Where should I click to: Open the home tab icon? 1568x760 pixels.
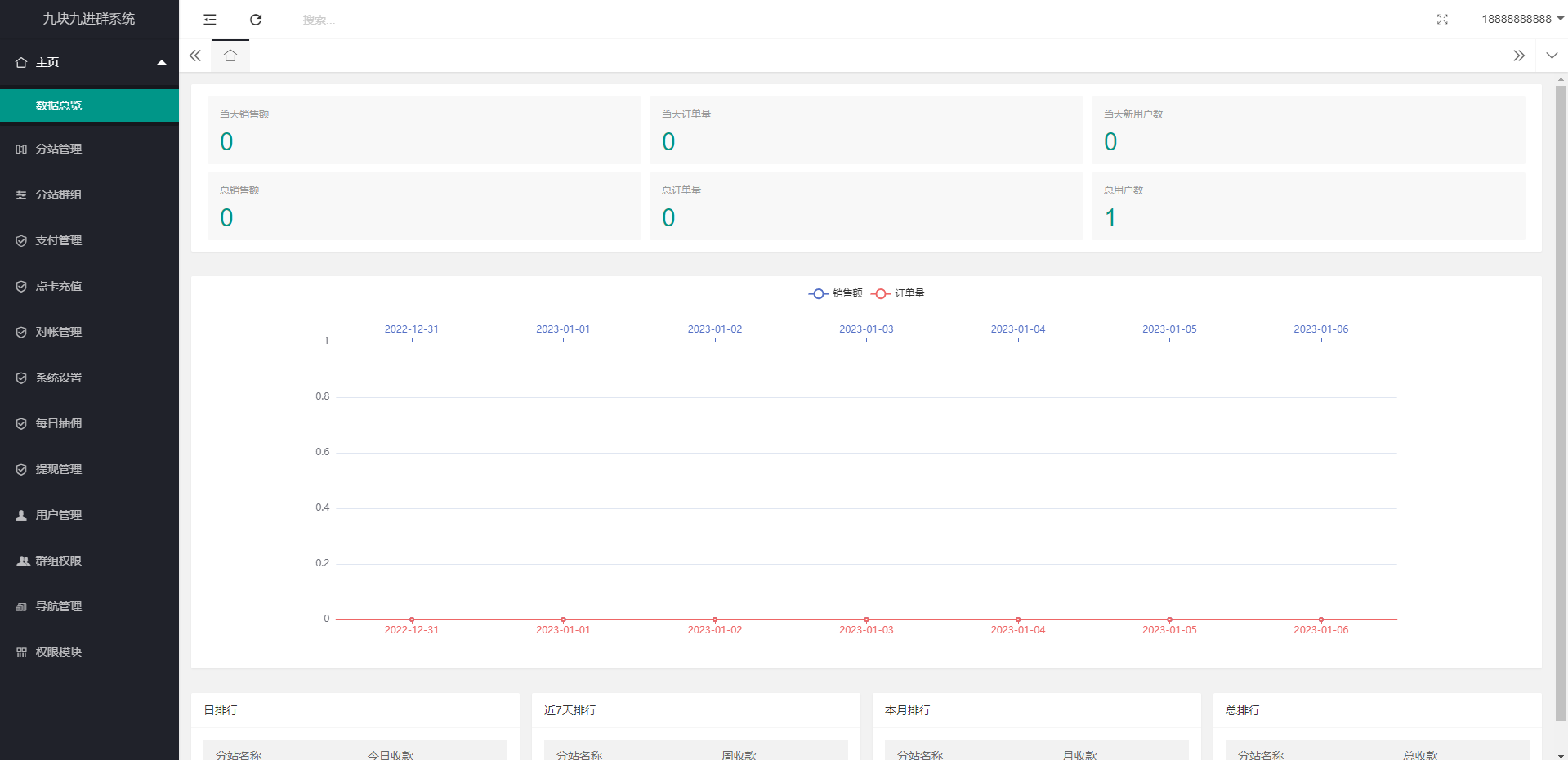(x=230, y=56)
